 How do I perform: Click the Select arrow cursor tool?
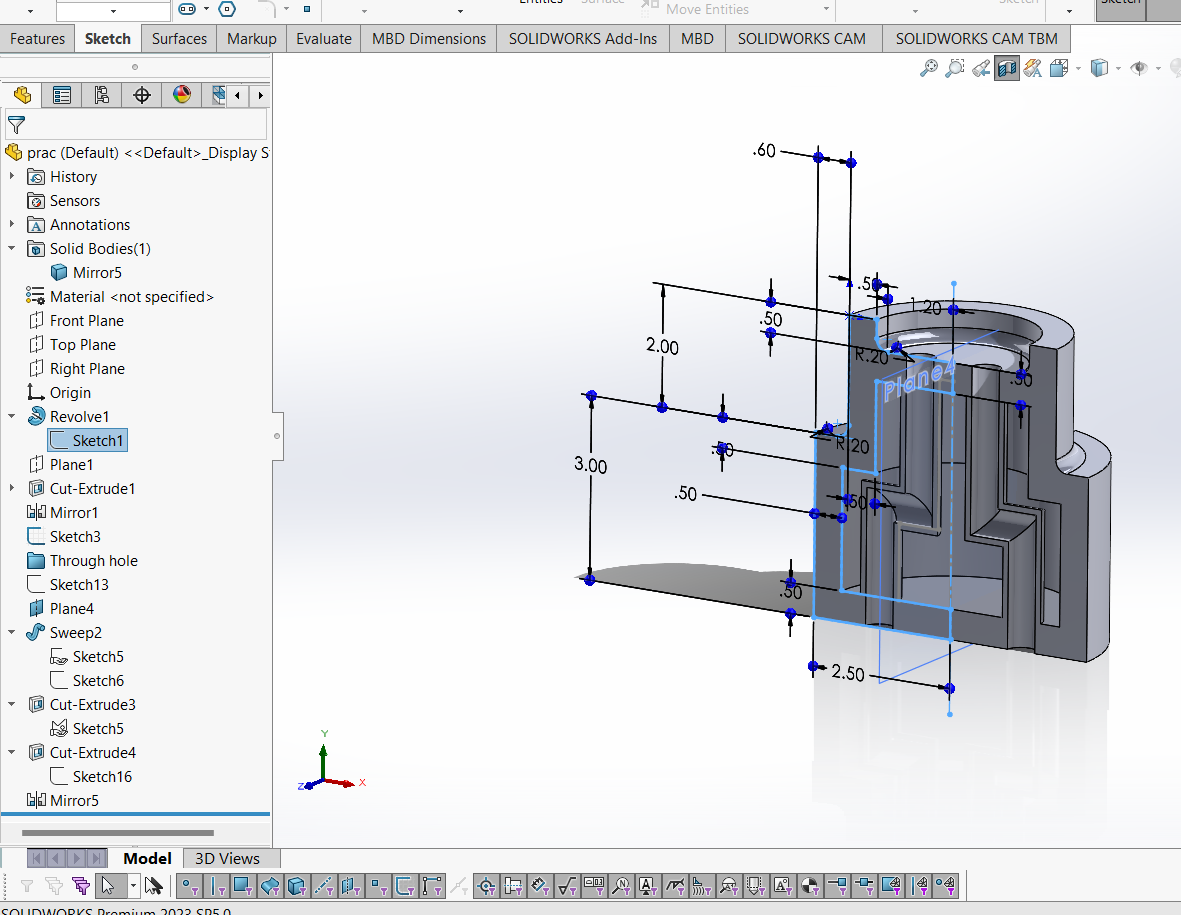click(108, 886)
